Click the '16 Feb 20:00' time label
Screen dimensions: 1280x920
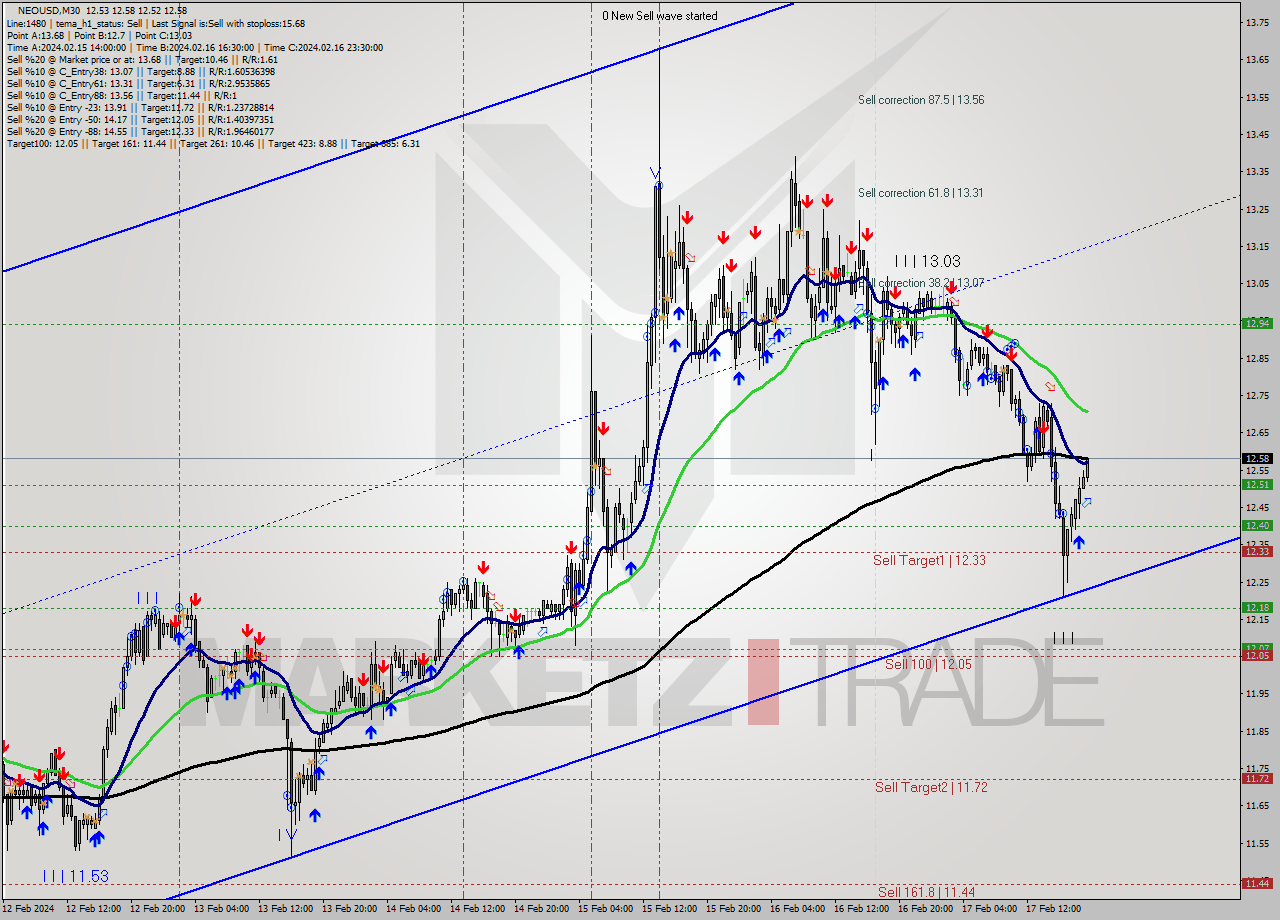coord(925,909)
